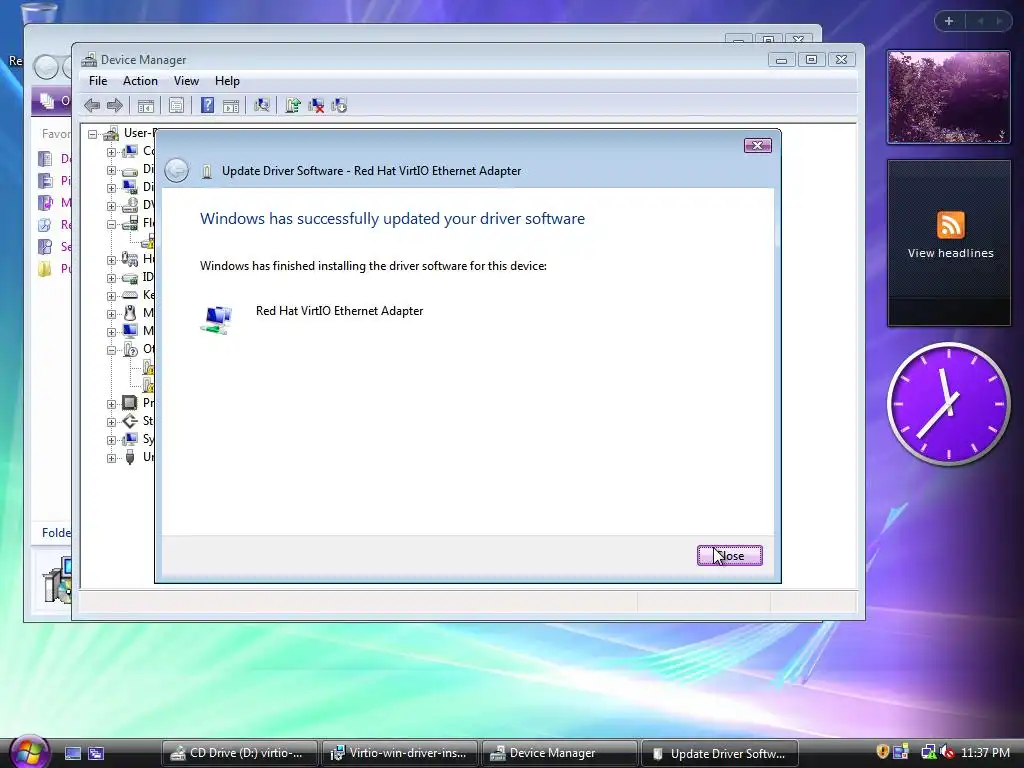Click Show Desktop quick launch icon

[x=72, y=753]
